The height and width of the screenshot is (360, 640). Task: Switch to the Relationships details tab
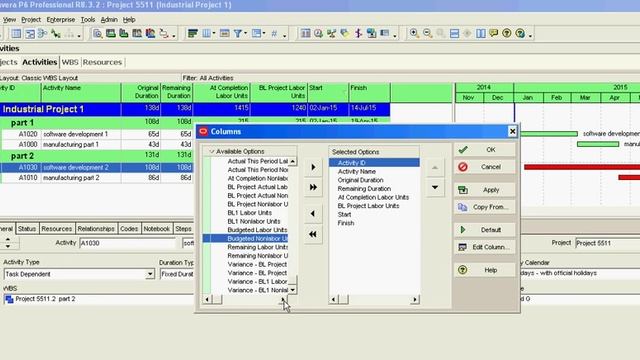tap(96, 229)
